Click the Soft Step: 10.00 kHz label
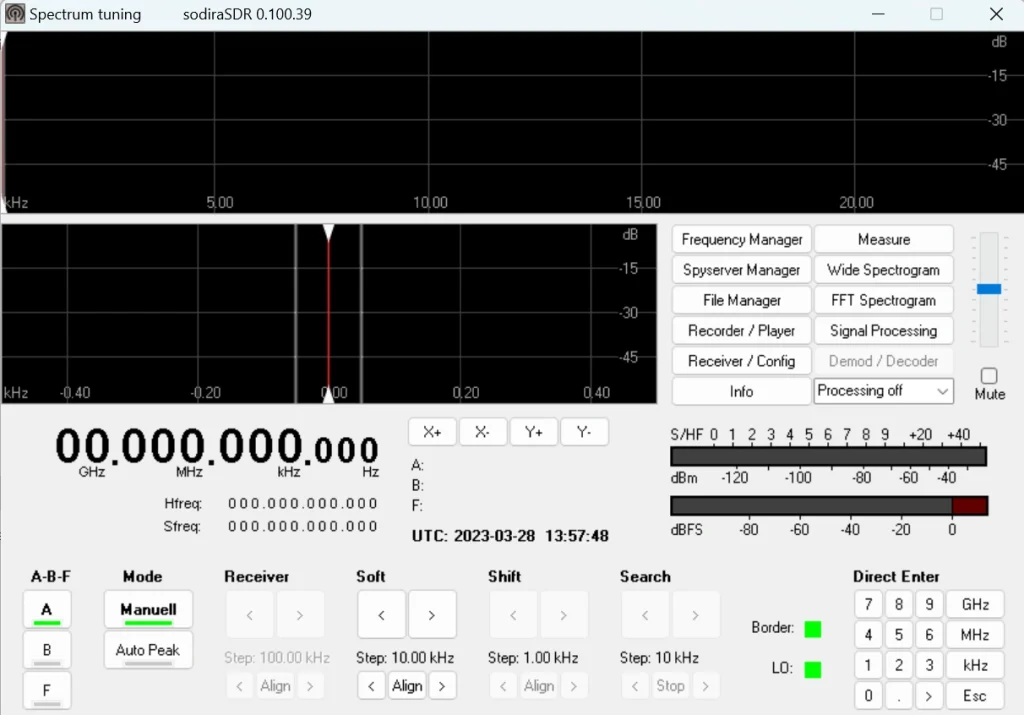 (x=405, y=658)
